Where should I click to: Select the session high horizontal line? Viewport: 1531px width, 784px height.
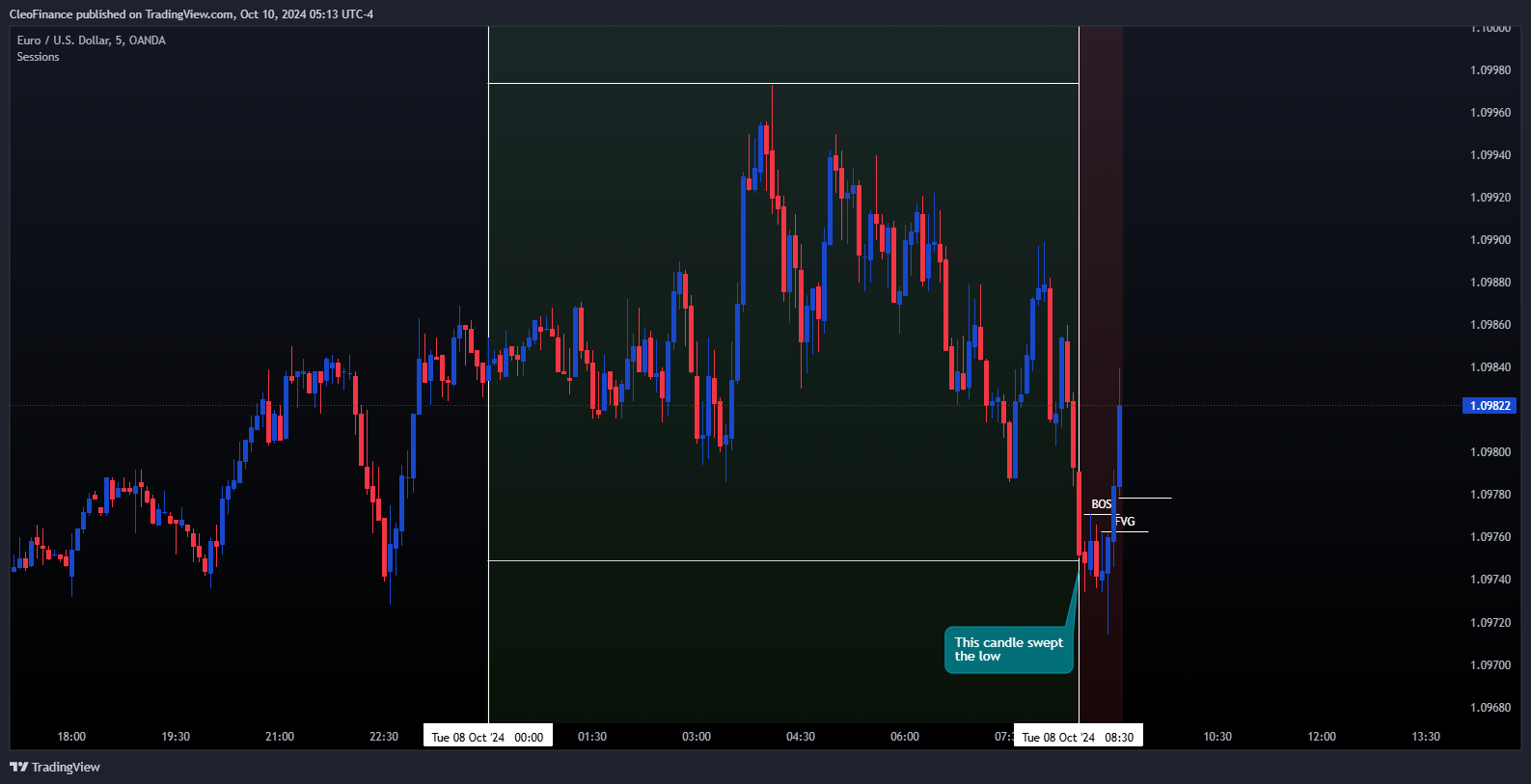[x=783, y=84]
